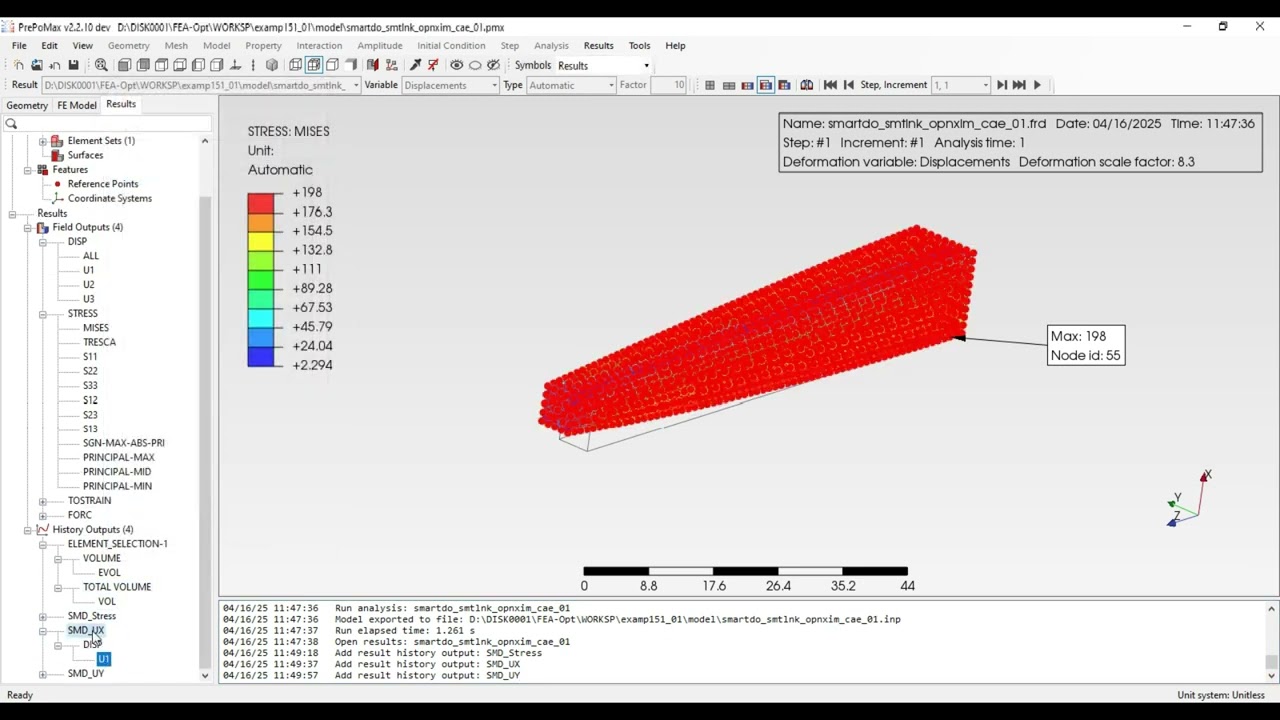Activate the query dropper tool icon

415,65
